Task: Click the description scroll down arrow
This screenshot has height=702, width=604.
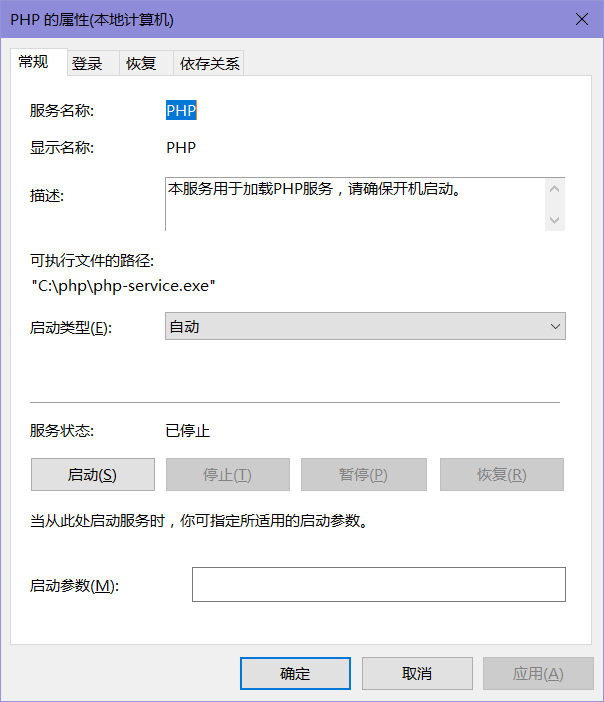Action: pos(555,220)
